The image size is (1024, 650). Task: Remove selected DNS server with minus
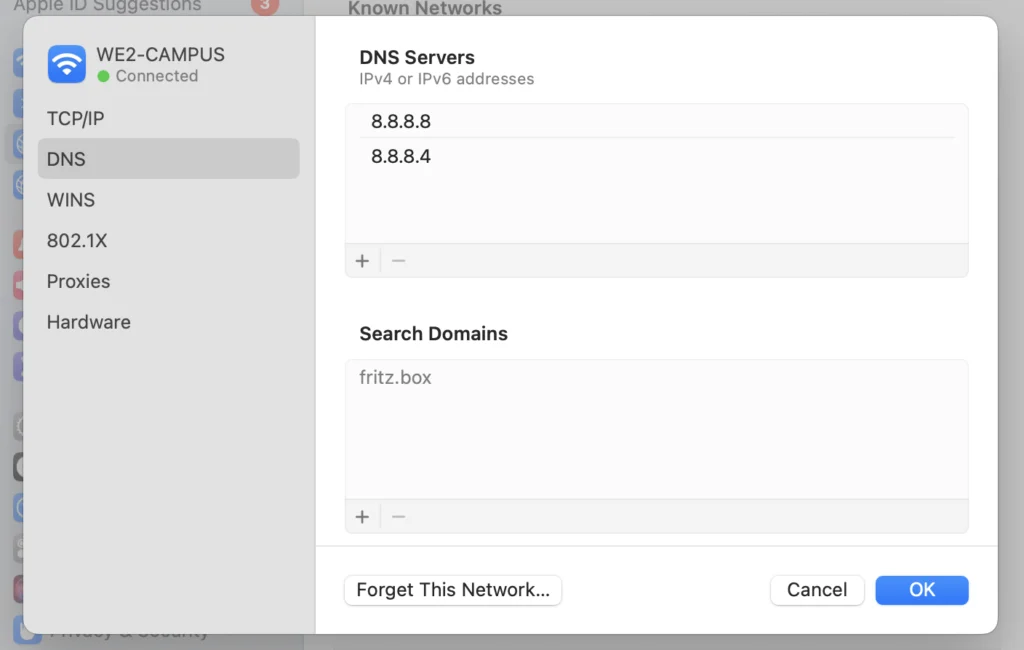click(398, 261)
